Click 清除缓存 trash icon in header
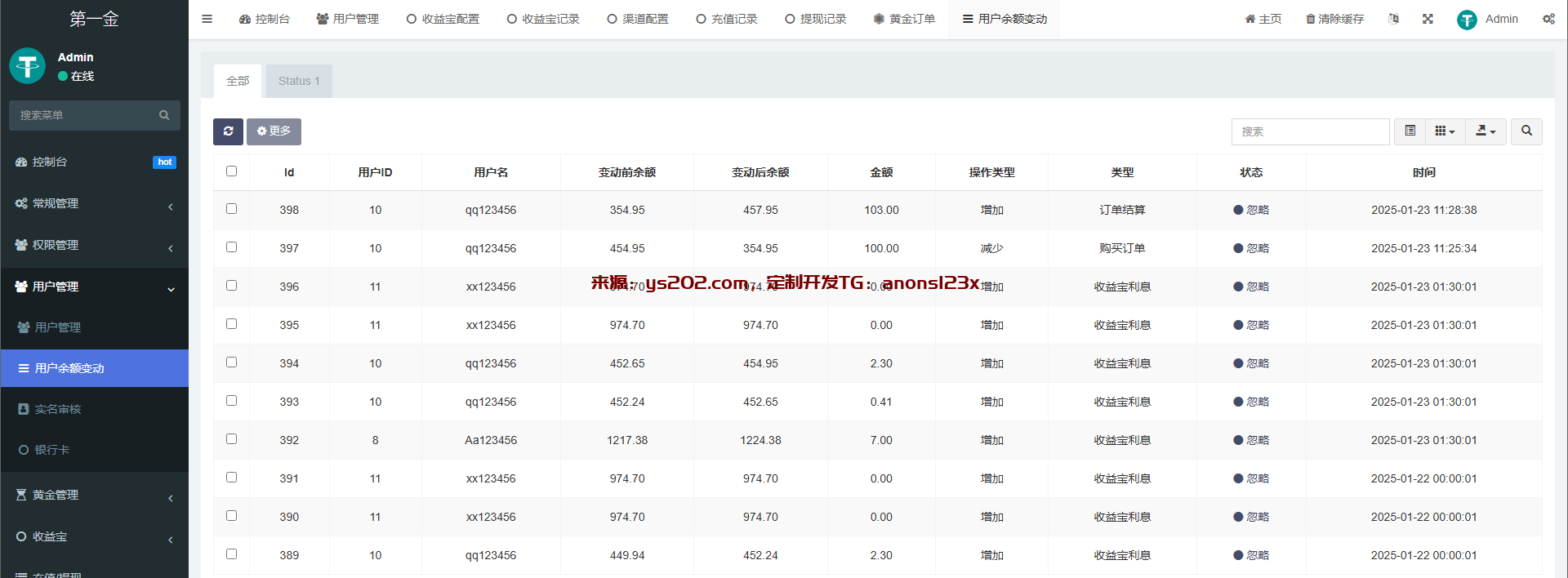This screenshot has width=1568, height=578. click(1310, 19)
